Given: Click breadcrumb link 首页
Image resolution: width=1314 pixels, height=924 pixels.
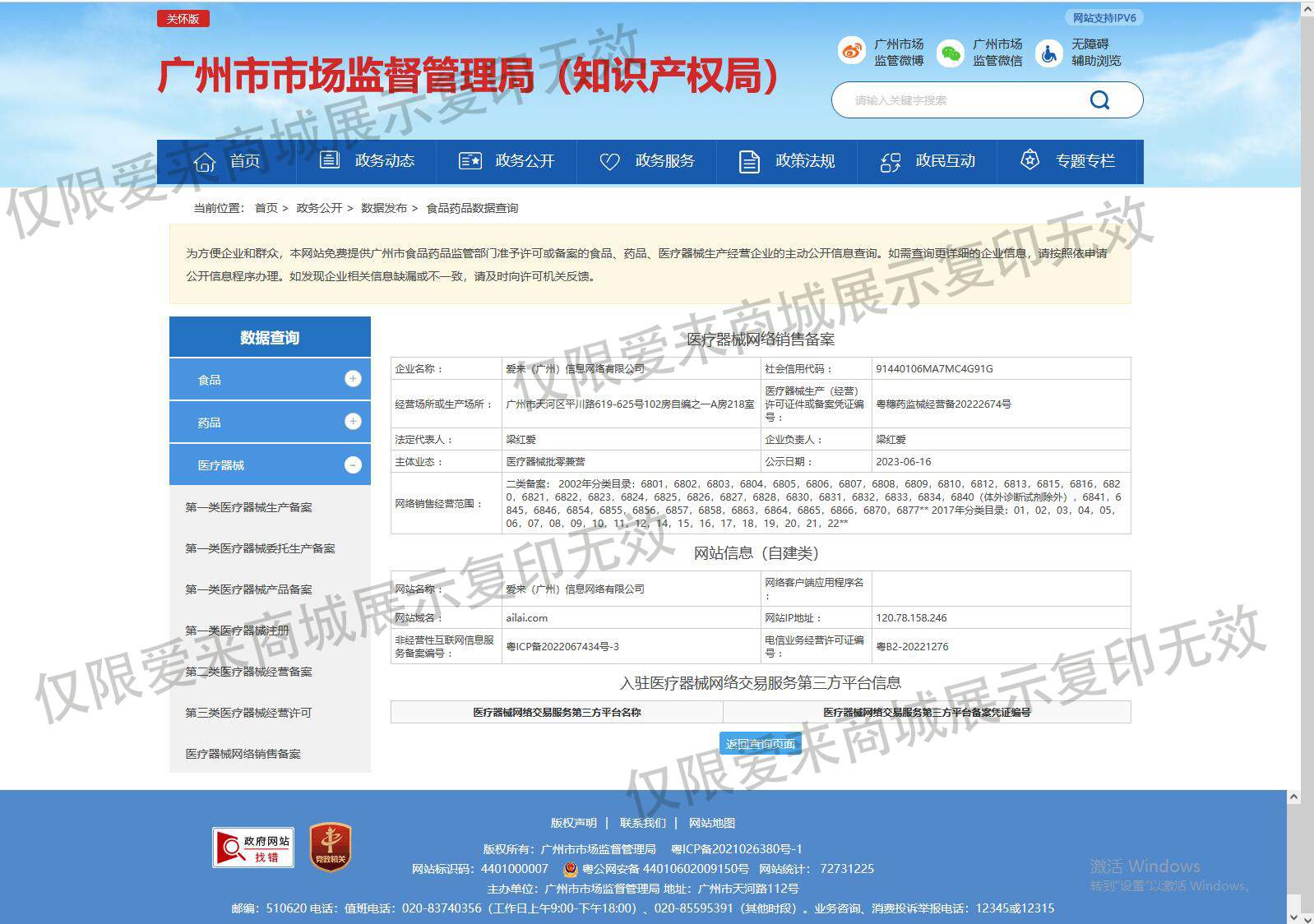Looking at the screenshot, I should (266, 208).
